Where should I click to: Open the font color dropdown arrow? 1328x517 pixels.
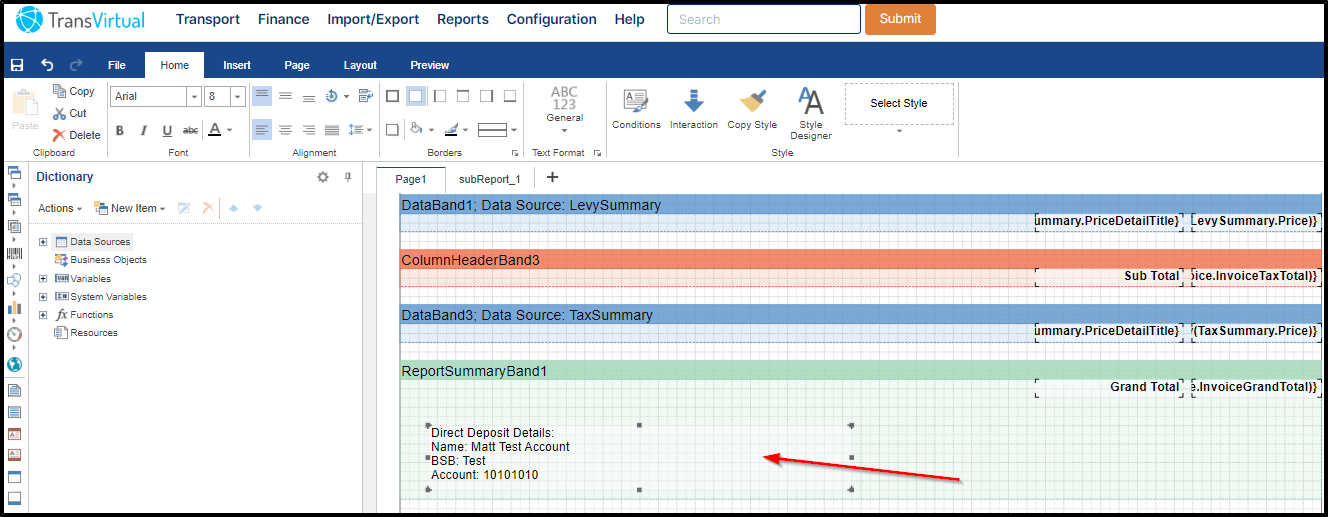[x=229, y=130]
